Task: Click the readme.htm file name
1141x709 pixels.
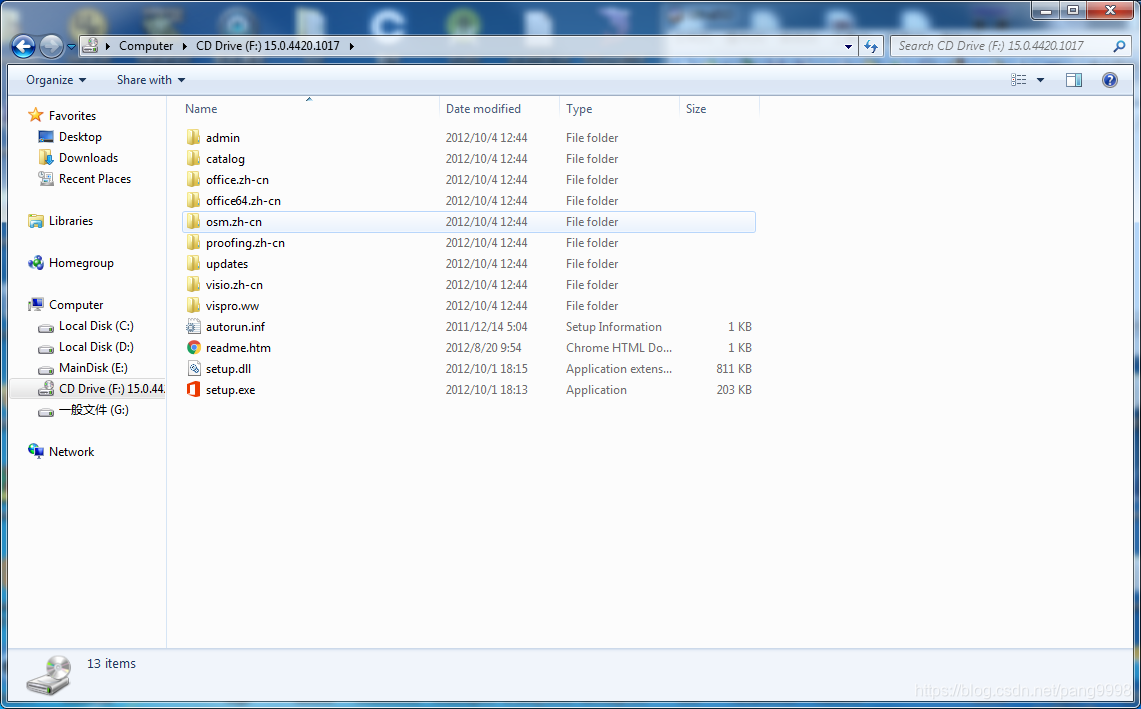Action: coord(238,348)
